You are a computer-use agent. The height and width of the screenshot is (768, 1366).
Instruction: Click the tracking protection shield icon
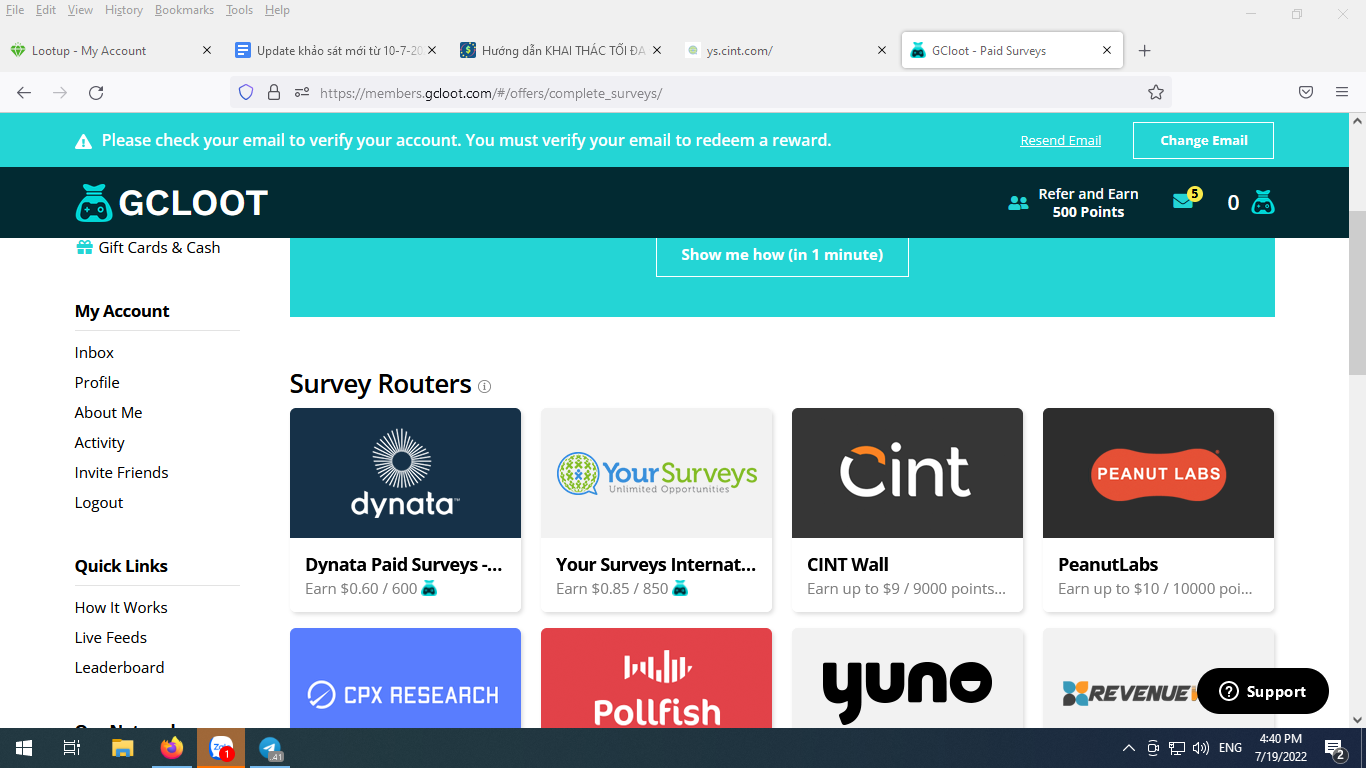[x=246, y=93]
